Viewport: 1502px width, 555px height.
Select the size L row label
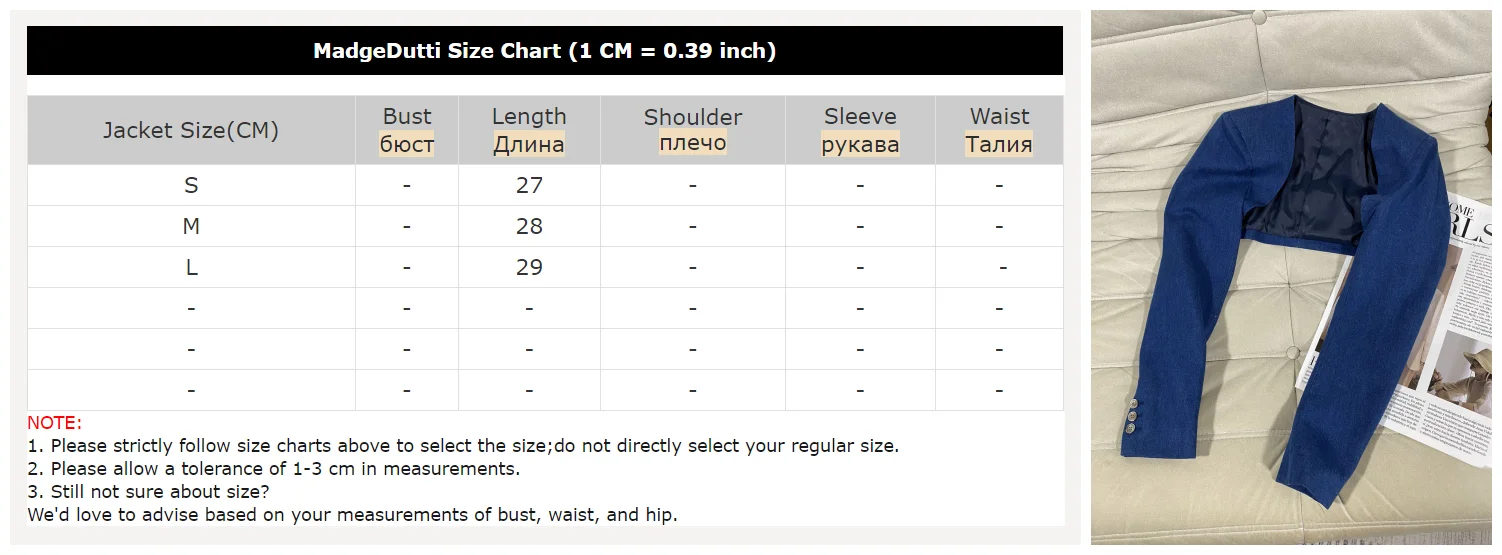pyautogui.click(x=191, y=267)
